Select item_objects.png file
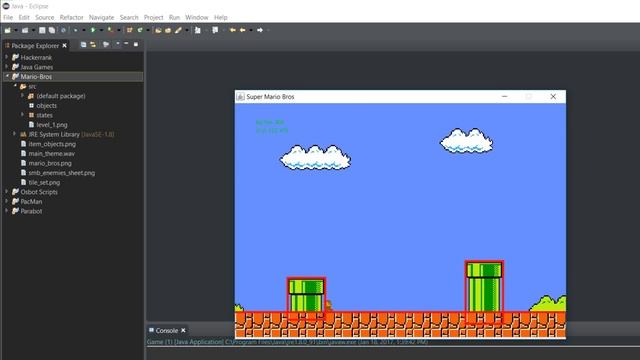The width and height of the screenshot is (640, 360). (x=52, y=144)
